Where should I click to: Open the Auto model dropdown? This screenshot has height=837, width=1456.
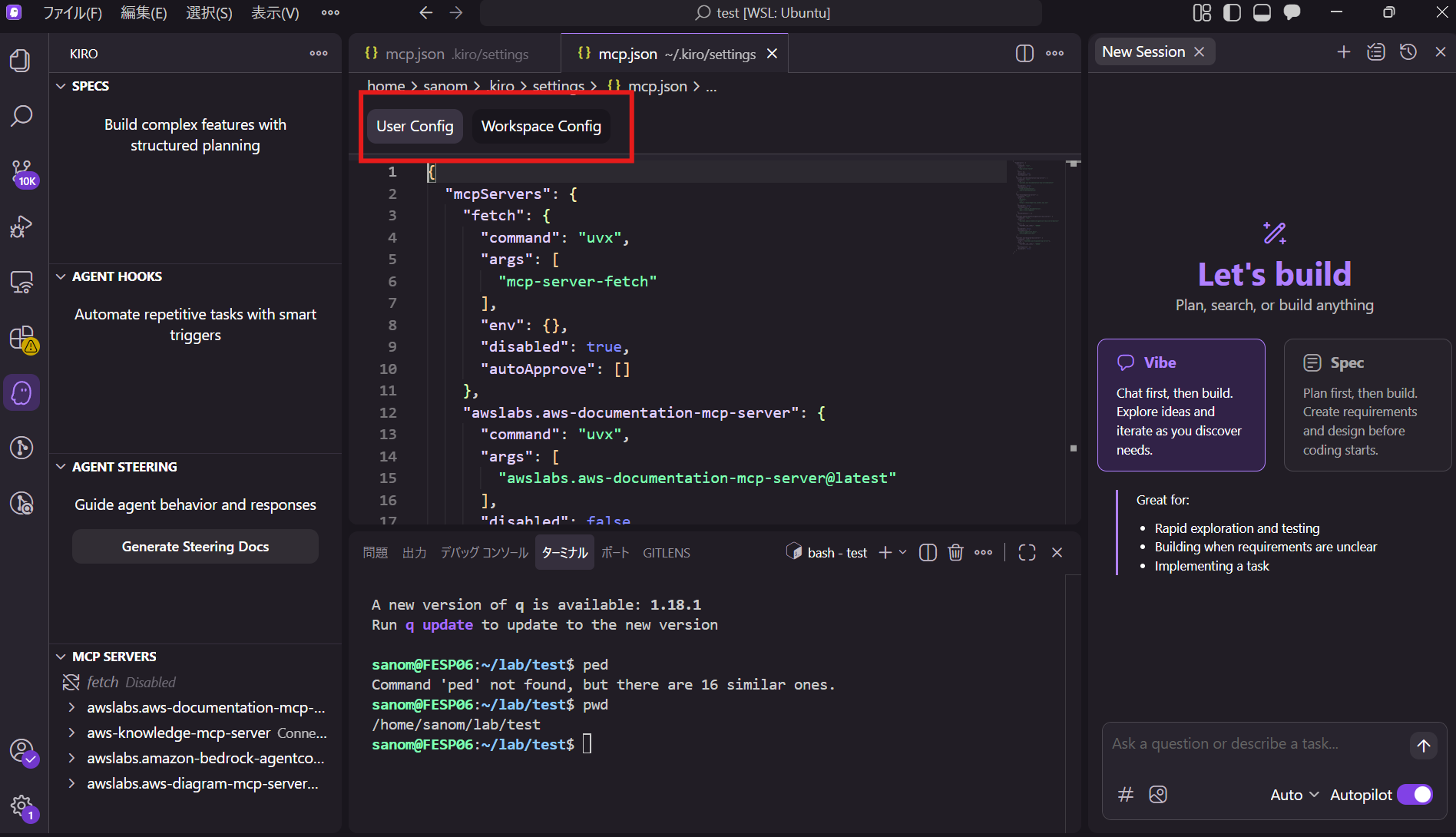point(1294,795)
